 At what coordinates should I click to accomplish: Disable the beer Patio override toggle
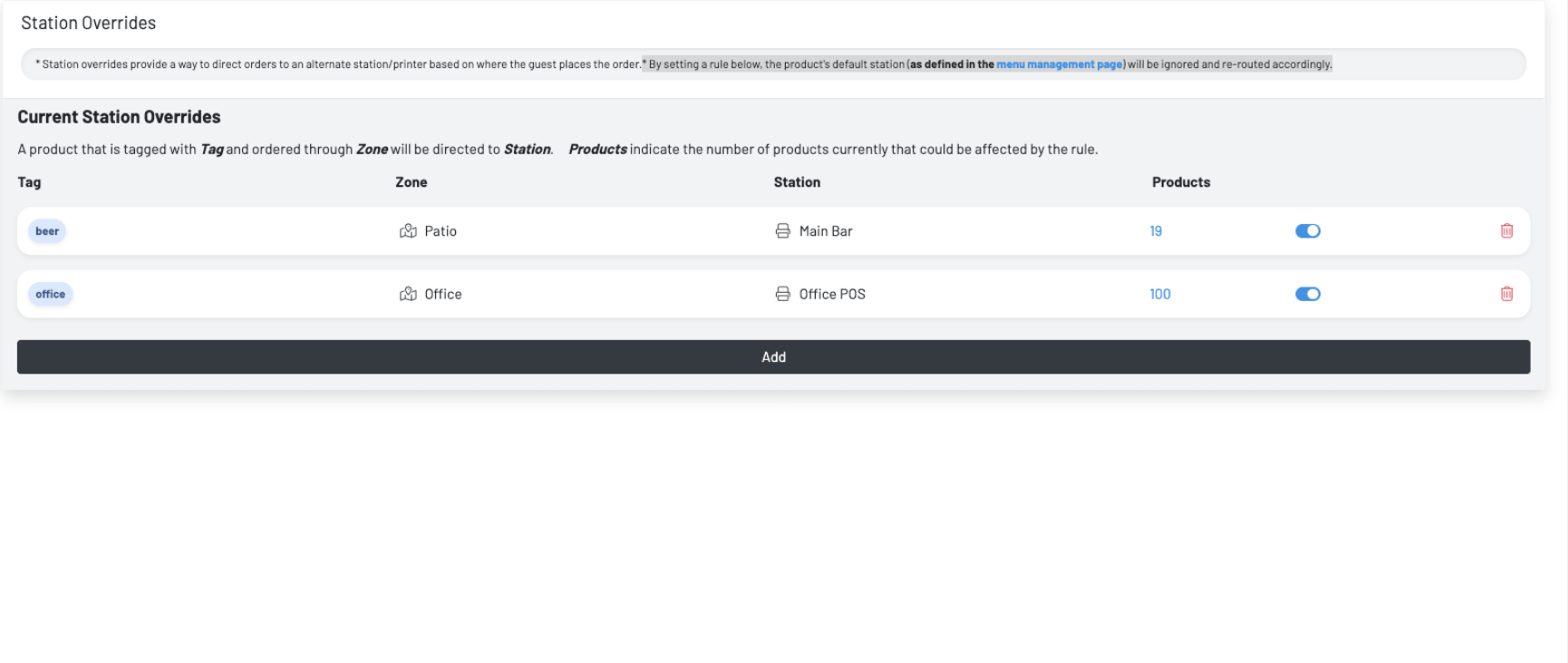point(1307,231)
